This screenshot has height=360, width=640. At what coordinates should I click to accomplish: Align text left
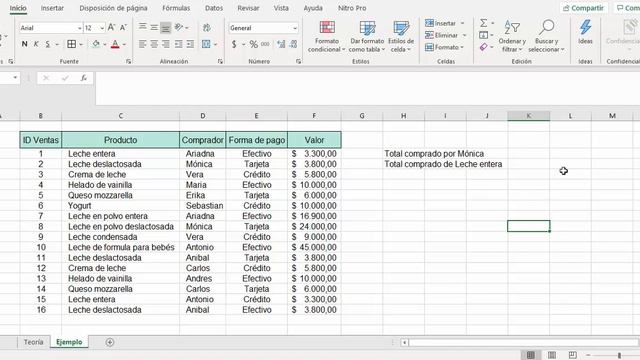pyautogui.click(x=142, y=44)
